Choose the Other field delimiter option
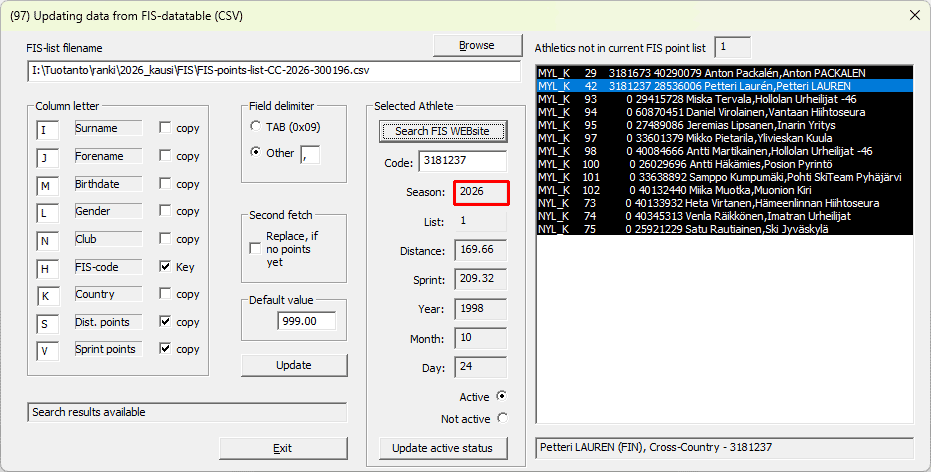 coord(256,153)
